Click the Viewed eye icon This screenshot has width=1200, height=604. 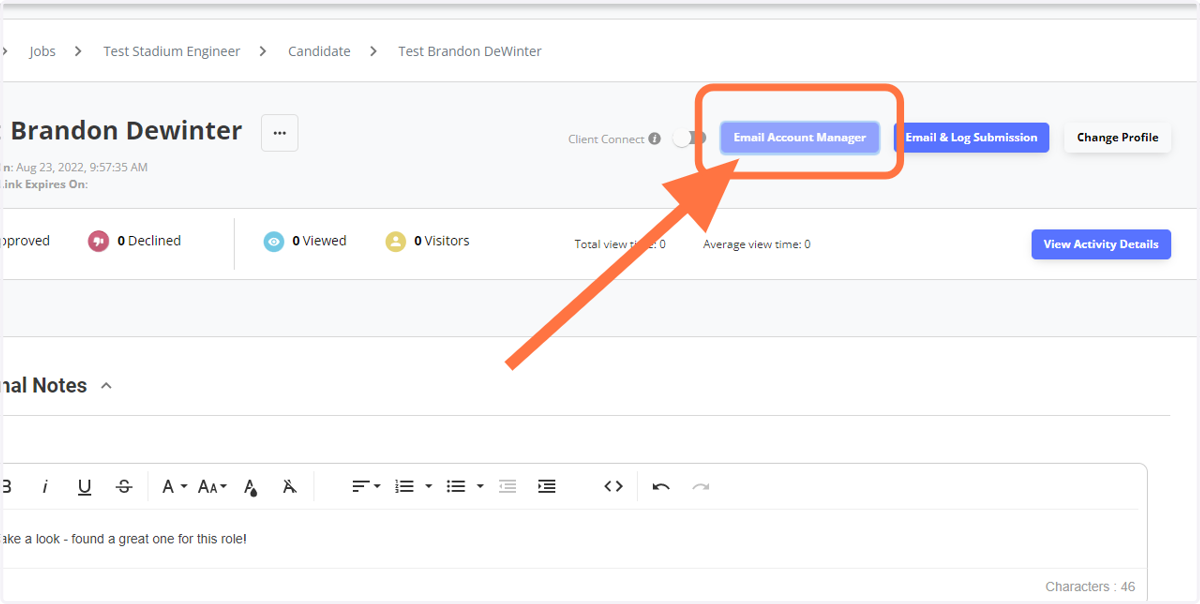tap(274, 241)
